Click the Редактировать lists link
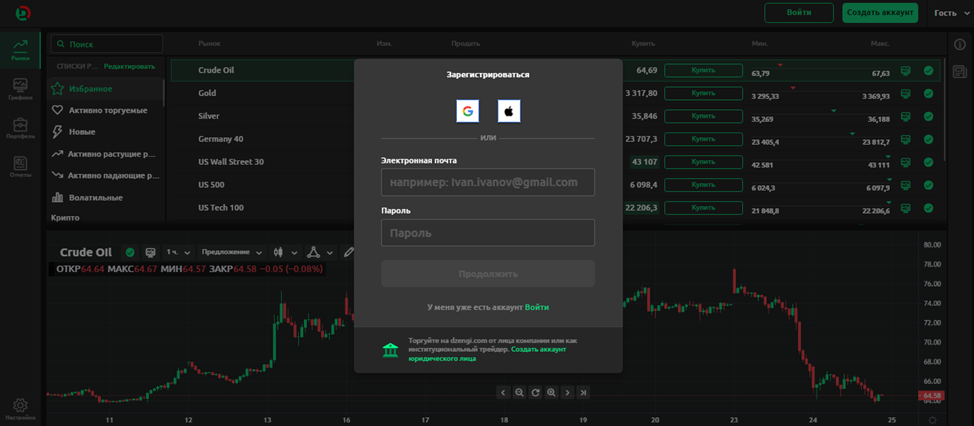Image resolution: width=974 pixels, height=426 pixels. [130, 66]
